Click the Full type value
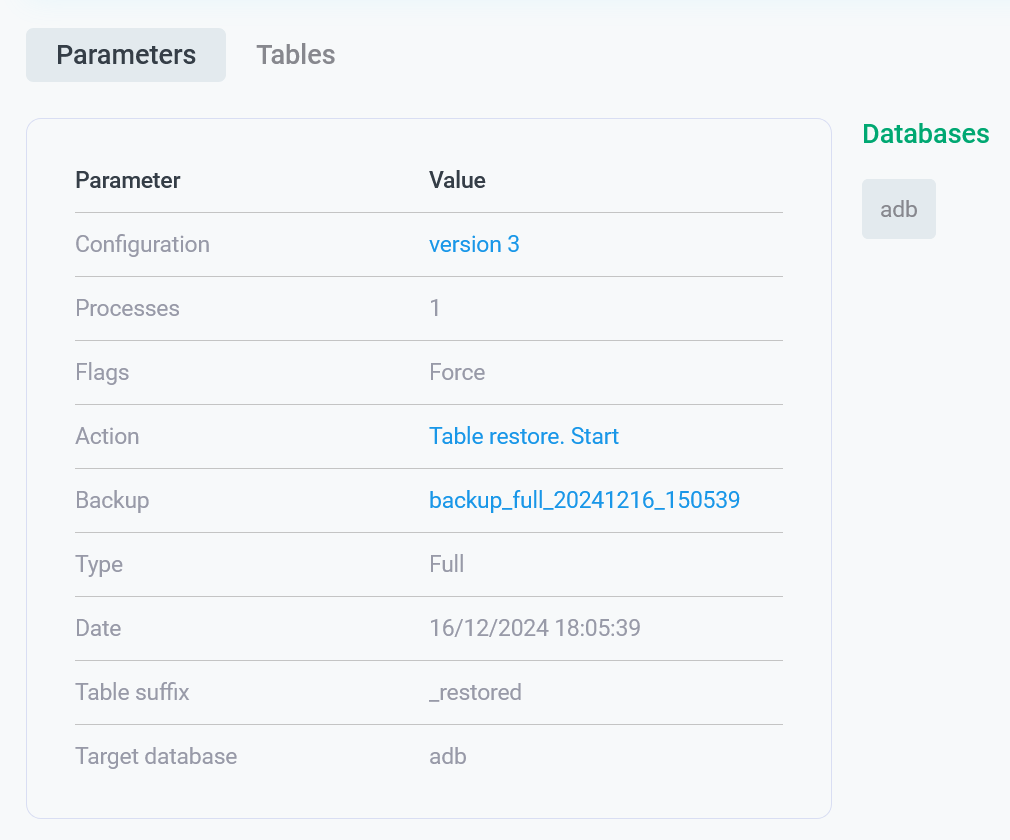 coord(446,564)
